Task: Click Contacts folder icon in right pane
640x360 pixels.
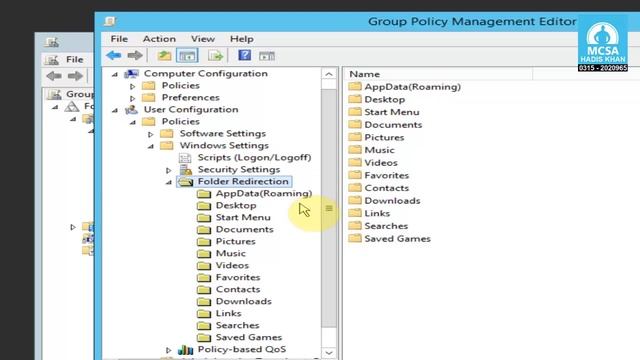Action: (355, 188)
